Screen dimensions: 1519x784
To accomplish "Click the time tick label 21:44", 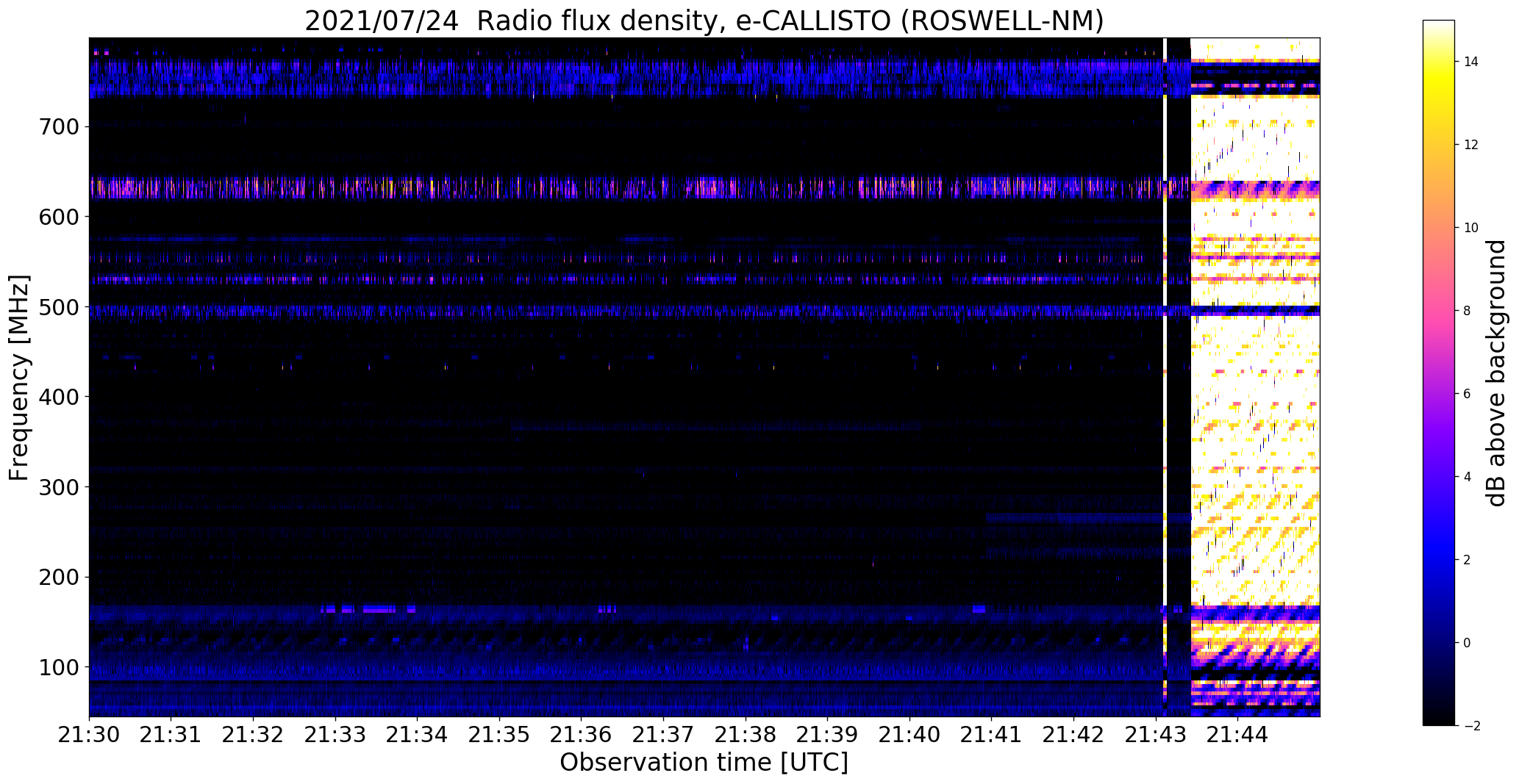I will click(x=1238, y=733).
